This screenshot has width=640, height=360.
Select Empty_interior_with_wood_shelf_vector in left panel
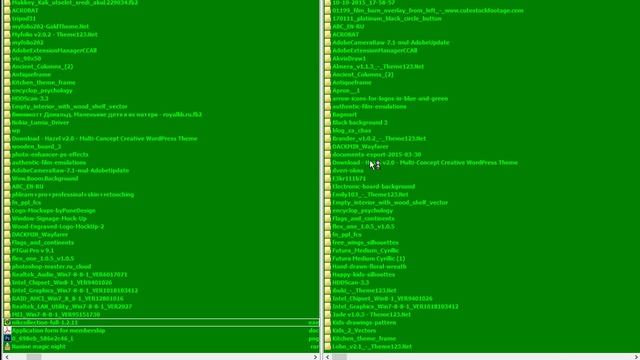pyautogui.click(x=70, y=107)
